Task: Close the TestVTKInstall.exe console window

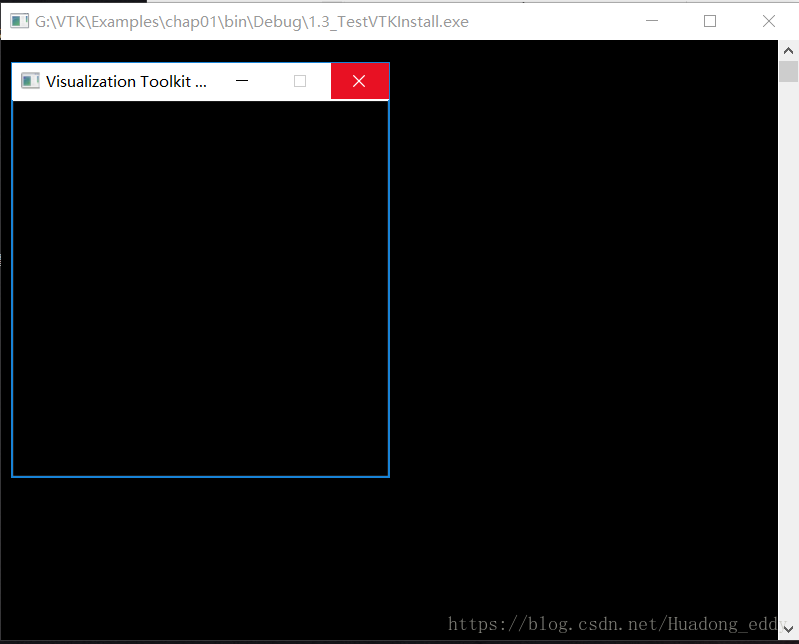Action: (x=768, y=21)
